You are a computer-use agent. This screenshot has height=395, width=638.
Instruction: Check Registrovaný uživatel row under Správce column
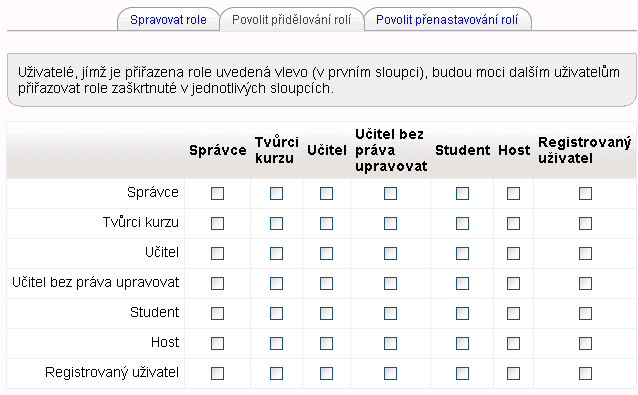click(217, 373)
